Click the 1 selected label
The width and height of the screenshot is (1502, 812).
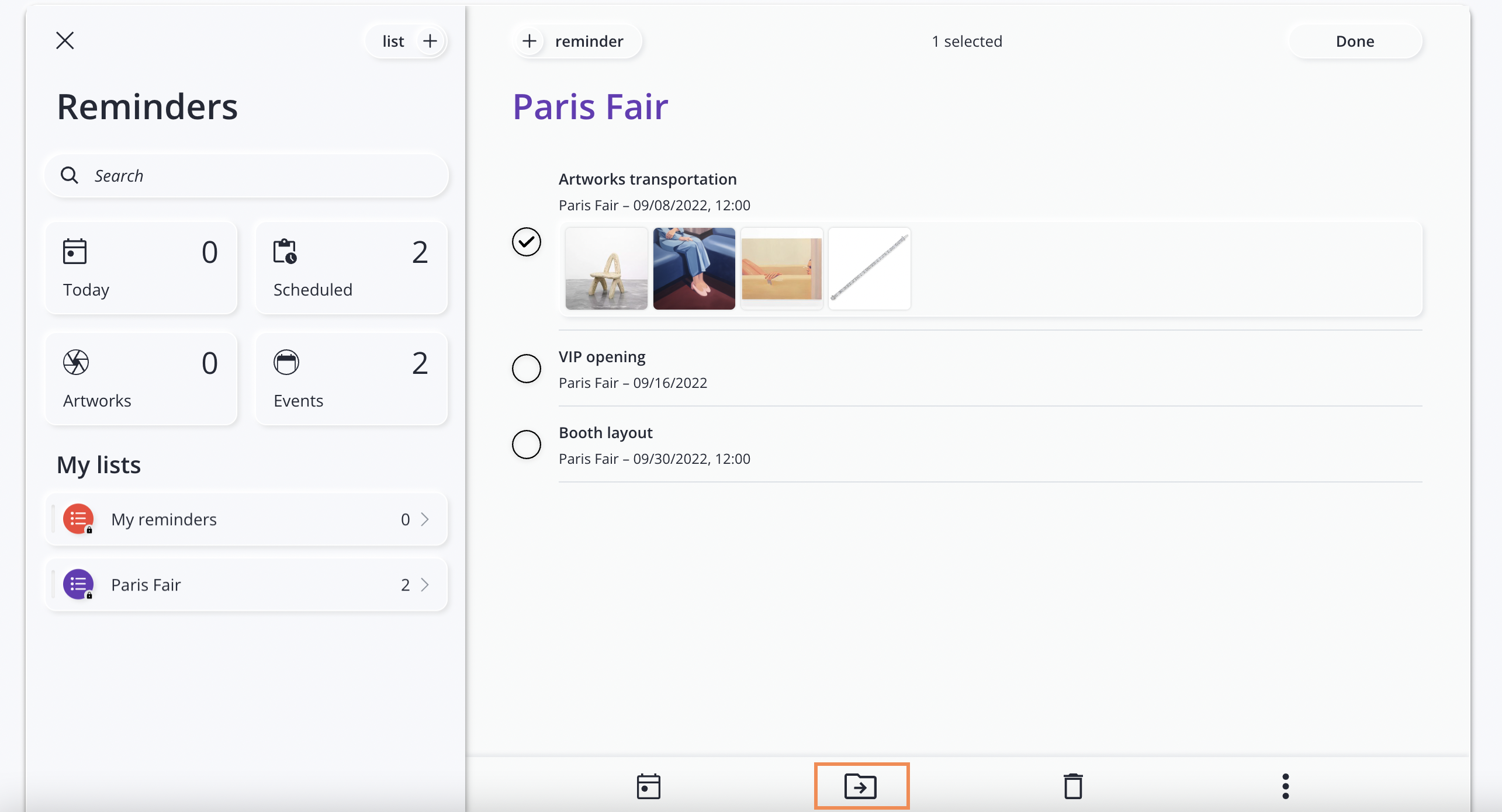coord(967,41)
